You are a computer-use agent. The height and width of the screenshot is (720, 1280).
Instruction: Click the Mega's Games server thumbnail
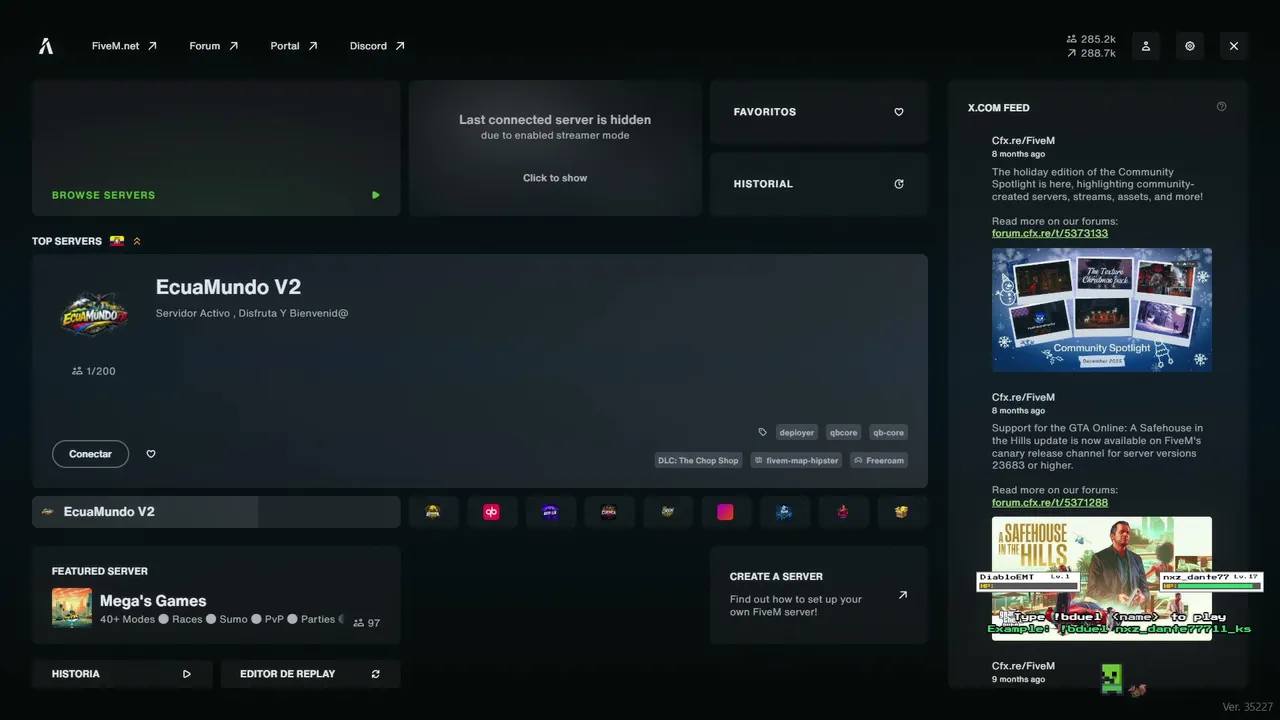[72, 608]
